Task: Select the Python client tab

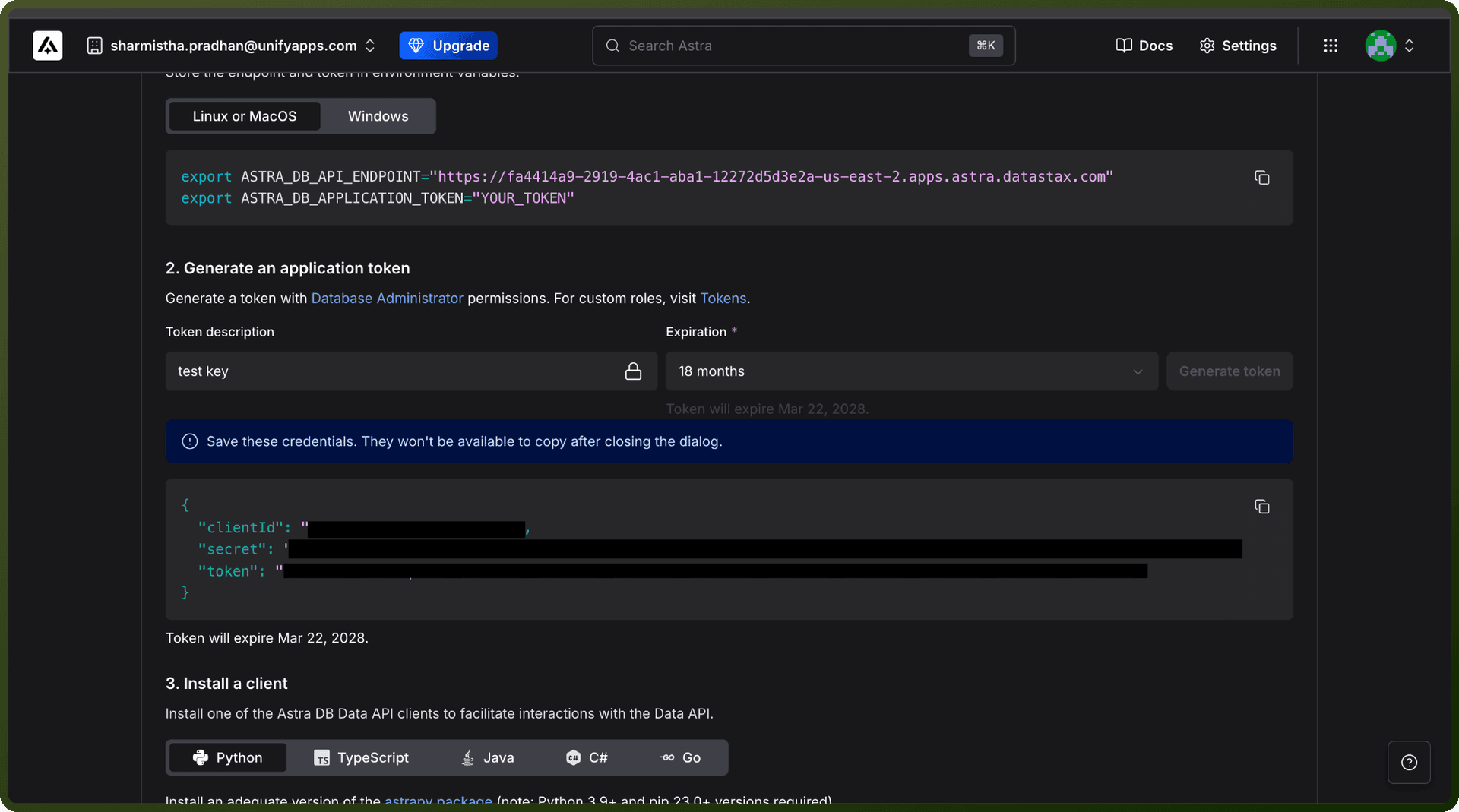Action: coord(228,757)
